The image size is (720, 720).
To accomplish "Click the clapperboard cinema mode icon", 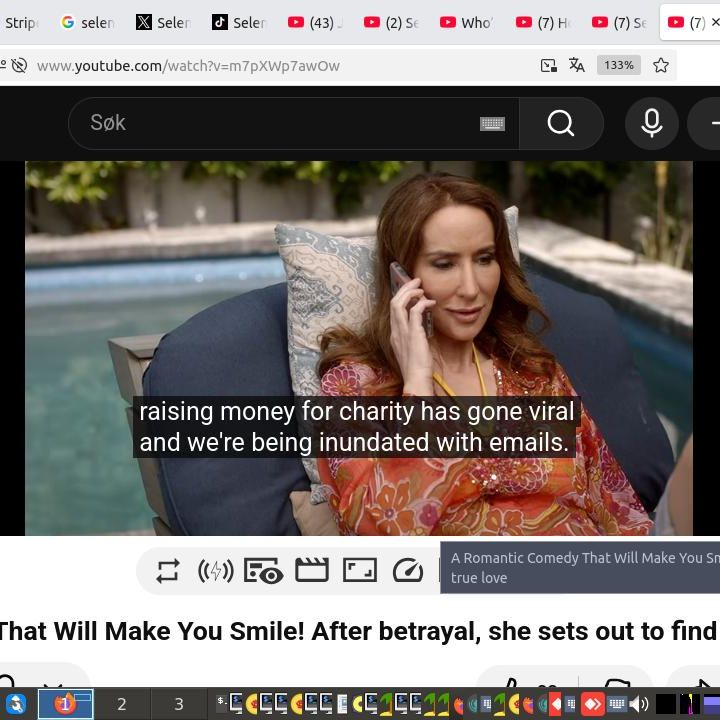I will coord(312,570).
